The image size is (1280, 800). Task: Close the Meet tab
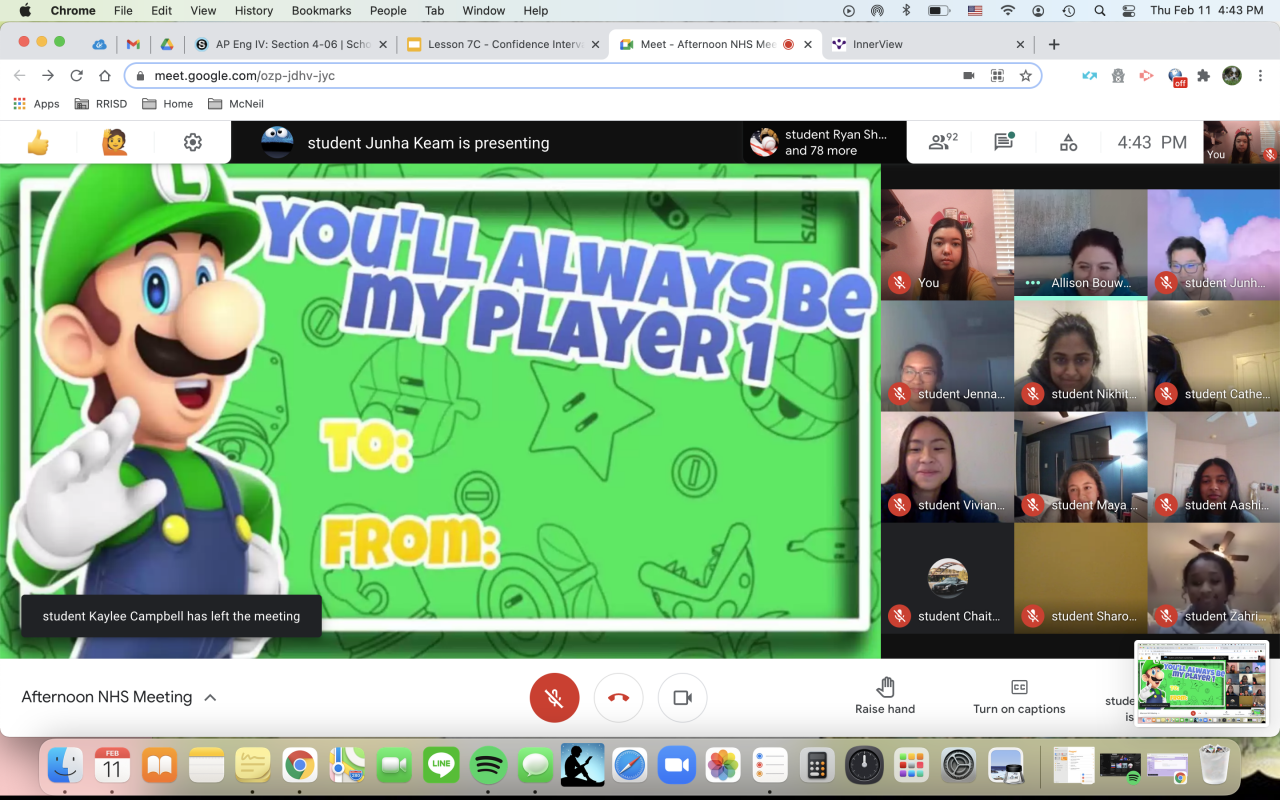[808, 44]
